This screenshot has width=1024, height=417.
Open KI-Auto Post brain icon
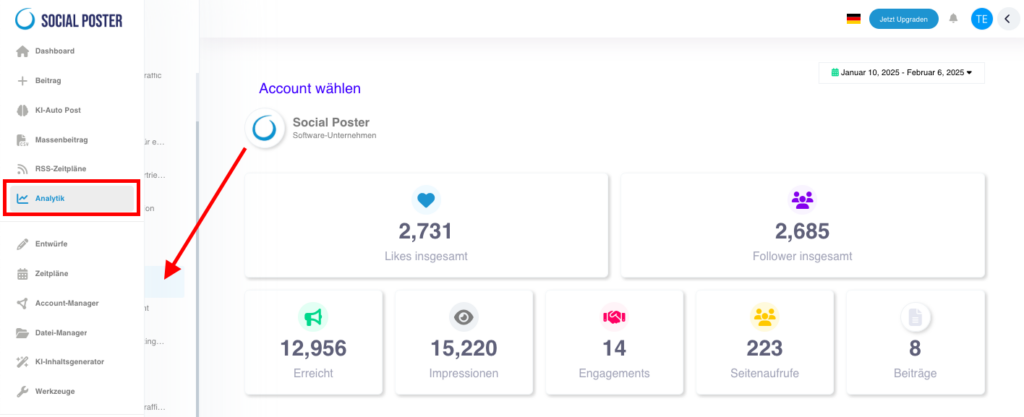pyautogui.click(x=22, y=110)
